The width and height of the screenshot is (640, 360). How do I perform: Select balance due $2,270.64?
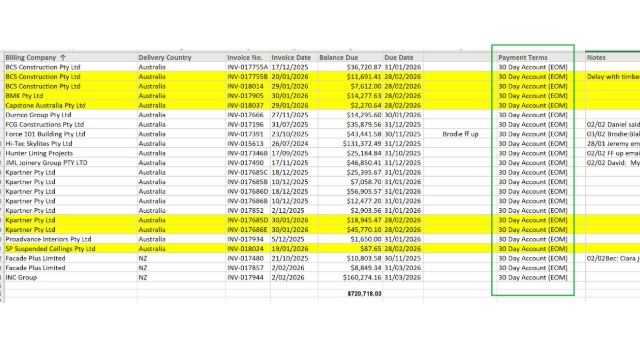366,105
